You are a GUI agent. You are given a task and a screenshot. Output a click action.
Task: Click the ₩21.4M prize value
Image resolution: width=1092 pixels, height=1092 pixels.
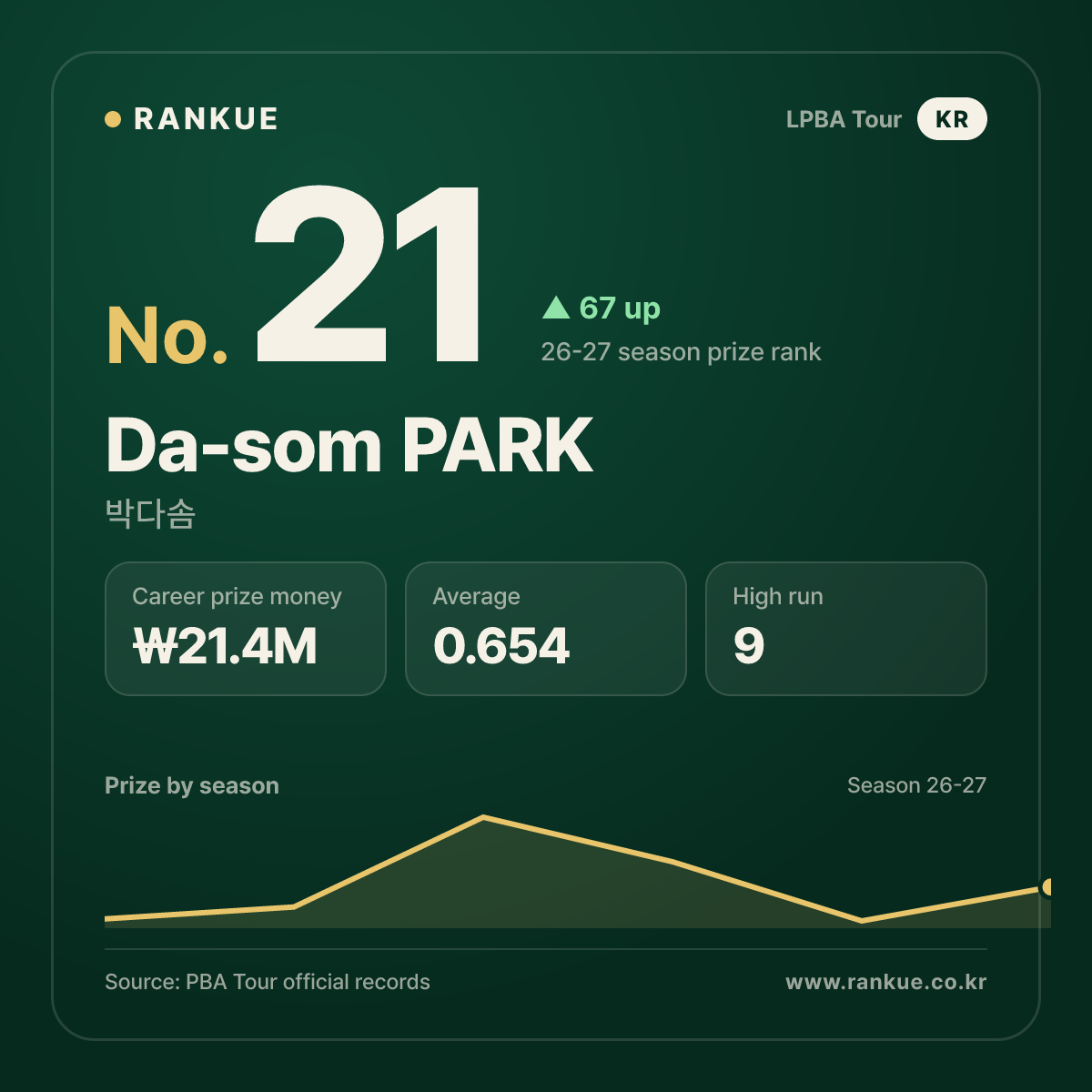225,647
